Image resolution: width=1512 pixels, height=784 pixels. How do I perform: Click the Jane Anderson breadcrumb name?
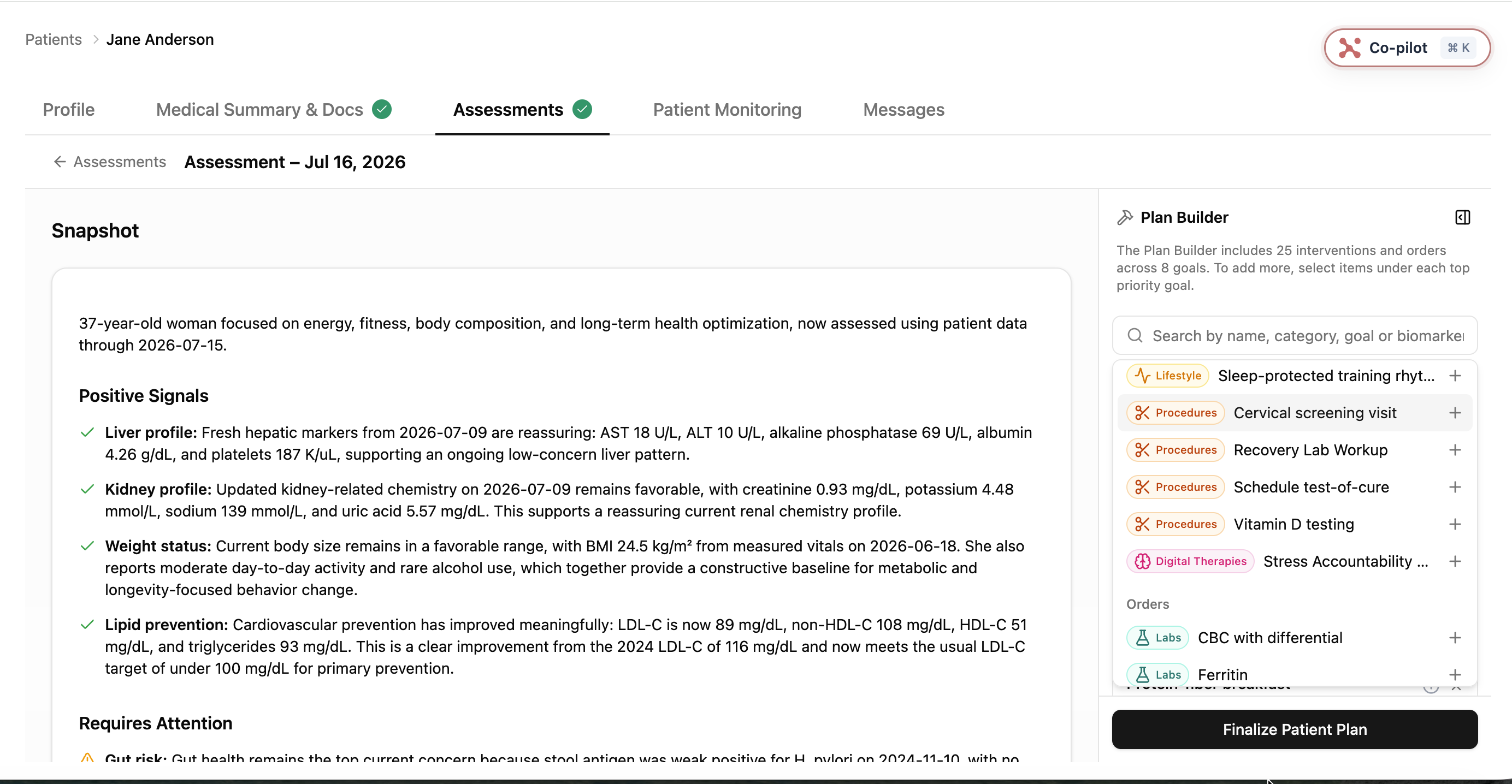point(160,39)
